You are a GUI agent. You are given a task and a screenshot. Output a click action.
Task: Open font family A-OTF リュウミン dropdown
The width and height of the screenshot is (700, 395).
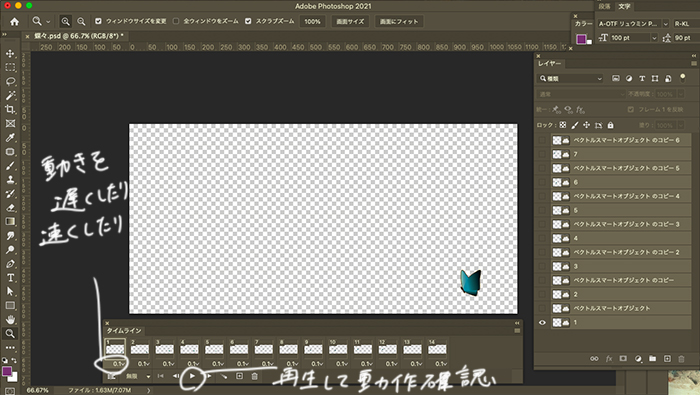pyautogui.click(x=666, y=24)
